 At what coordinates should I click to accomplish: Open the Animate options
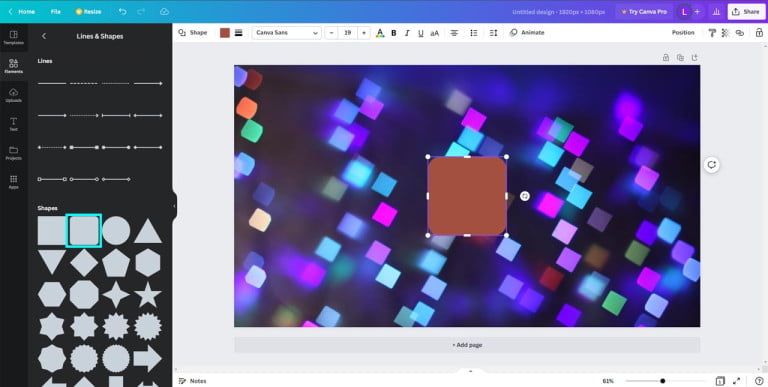pyautogui.click(x=527, y=33)
